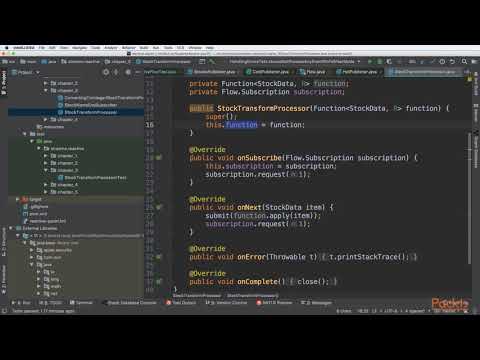Open Search Everywhere magnifier icon
The width and height of the screenshot is (480, 360).
click(464, 62)
